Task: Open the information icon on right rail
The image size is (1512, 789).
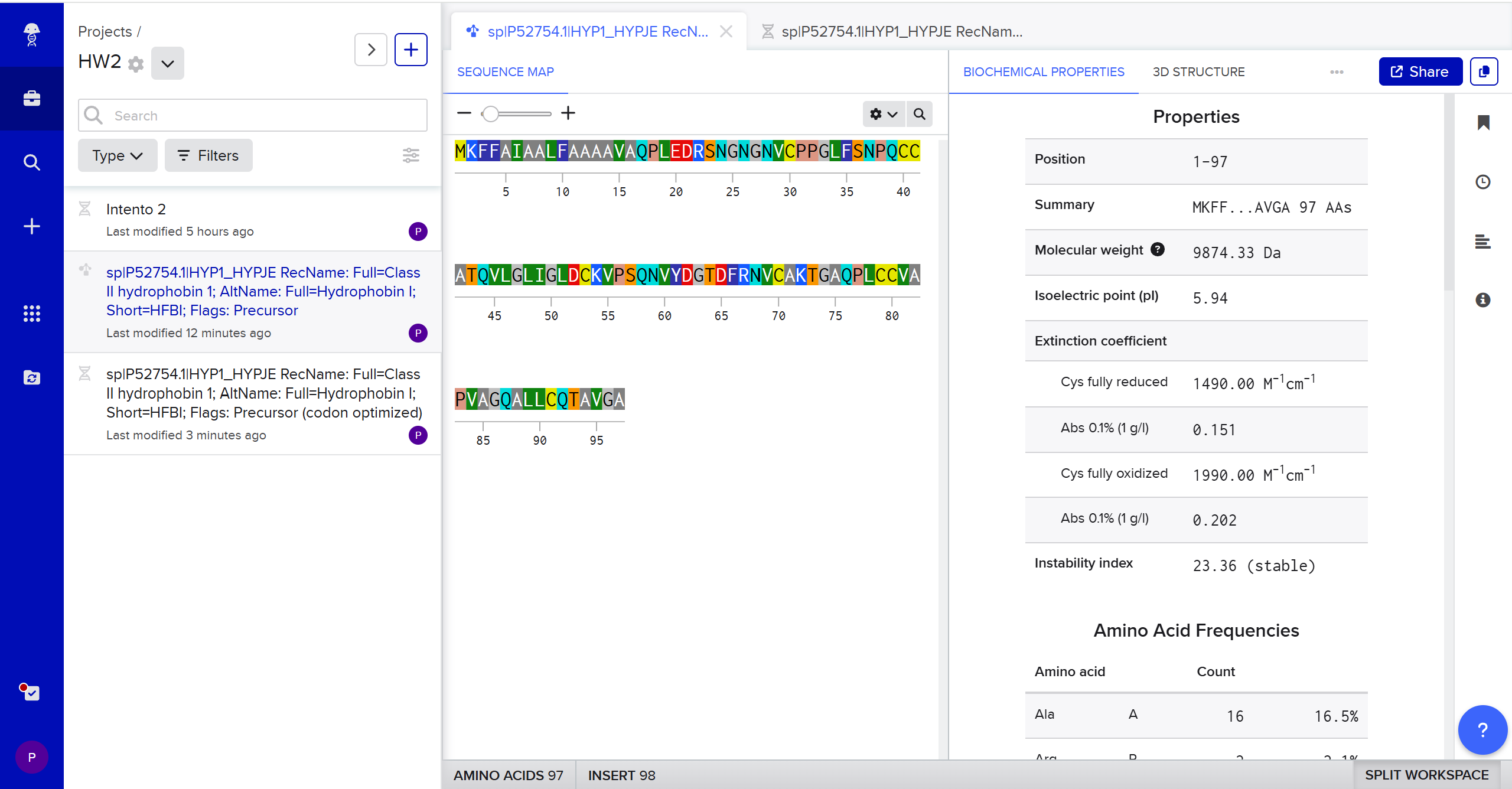Action: 1483,300
